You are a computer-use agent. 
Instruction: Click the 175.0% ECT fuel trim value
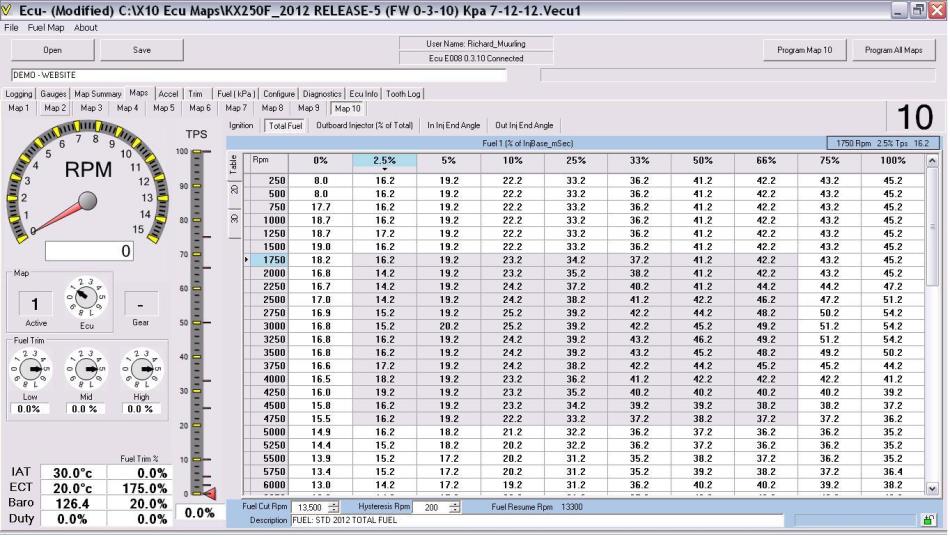(139, 489)
